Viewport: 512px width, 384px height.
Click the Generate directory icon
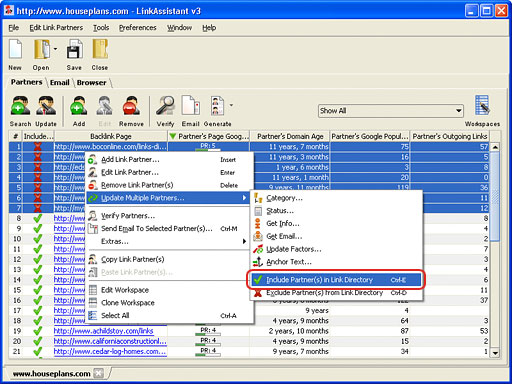tap(218, 106)
